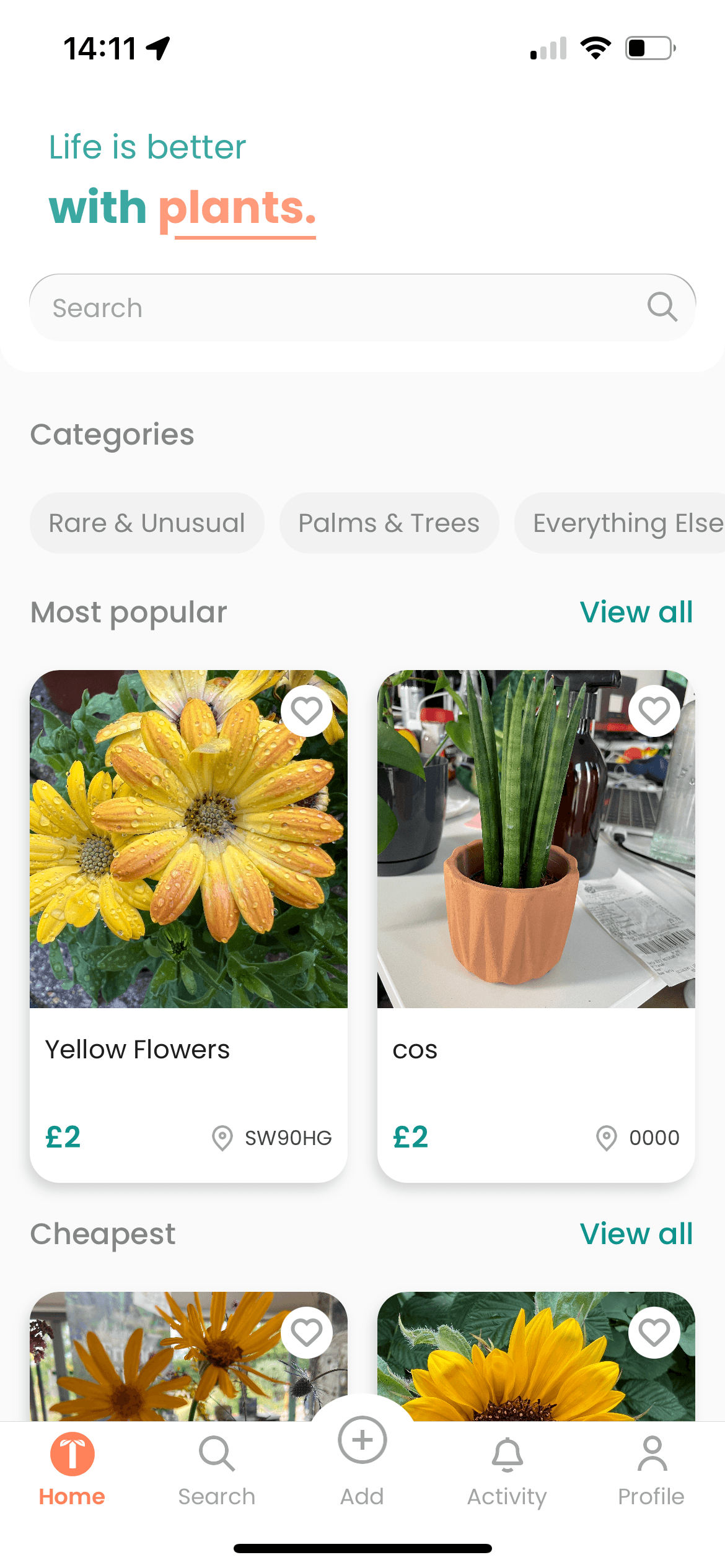Open the Add listing plus icon

point(362,1440)
